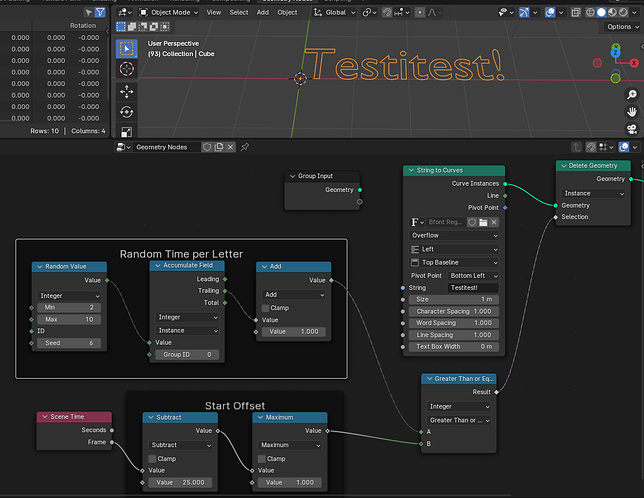Open Integer type dropdown in Random Value
The image size is (644, 498).
[x=69, y=296]
